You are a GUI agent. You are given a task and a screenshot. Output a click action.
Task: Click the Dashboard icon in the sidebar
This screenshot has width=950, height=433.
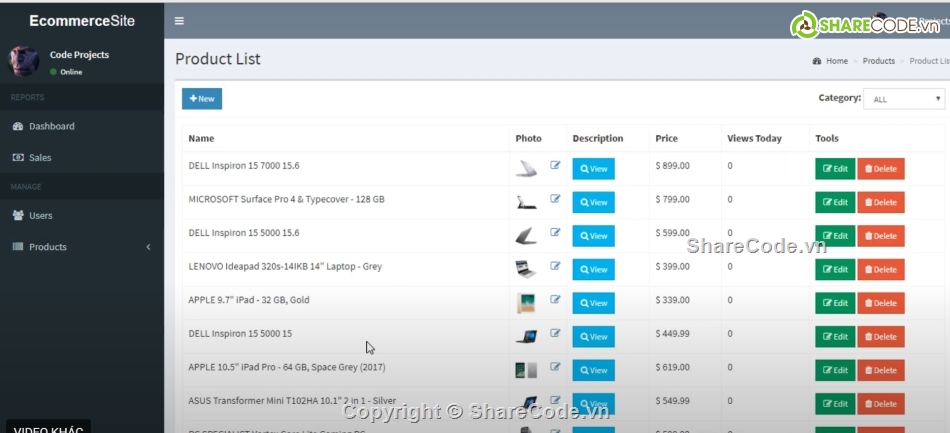[x=18, y=126]
